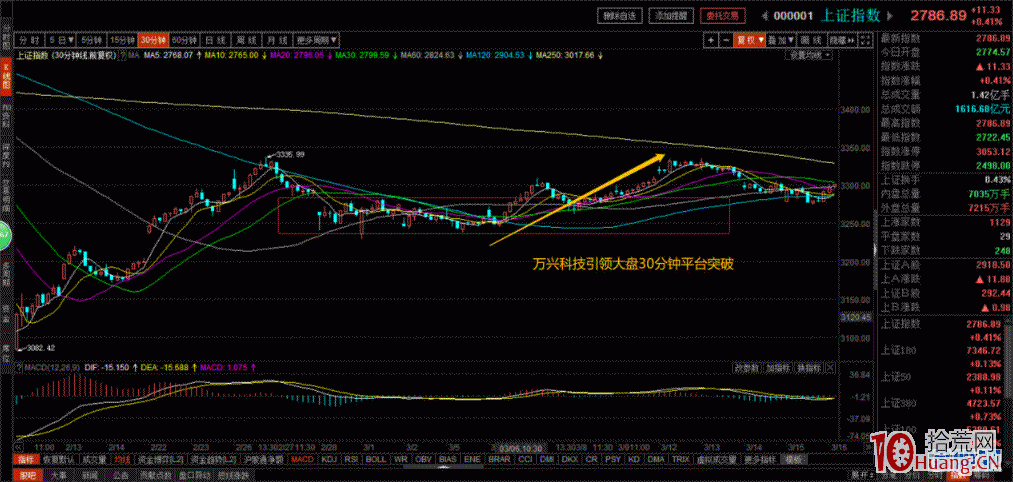Select the WR indicator tab
This screenshot has width=1013, height=482.
pyautogui.click(x=401, y=459)
